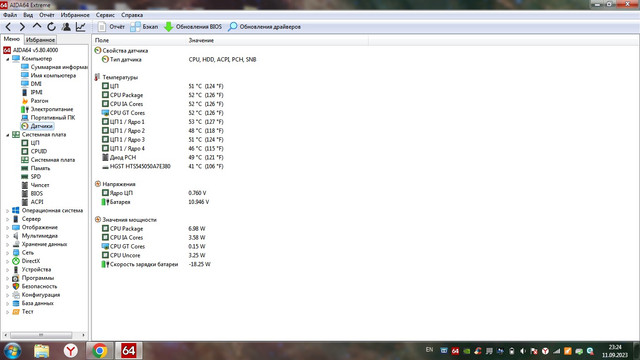The height and width of the screenshot is (360, 640).
Task: Expand the DirectX node
Action: pos(7,261)
